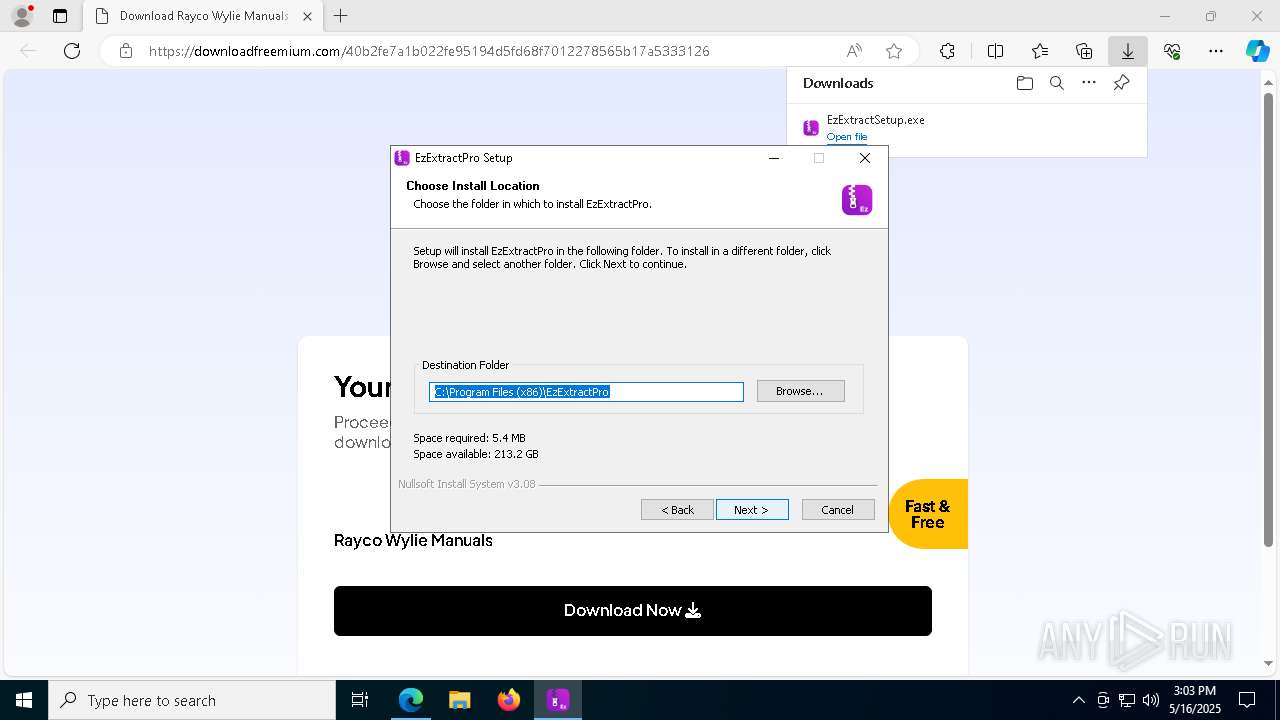1280x720 pixels.
Task: Click the Rayco Wylie Manuals heading text
Action: pyautogui.click(x=413, y=540)
